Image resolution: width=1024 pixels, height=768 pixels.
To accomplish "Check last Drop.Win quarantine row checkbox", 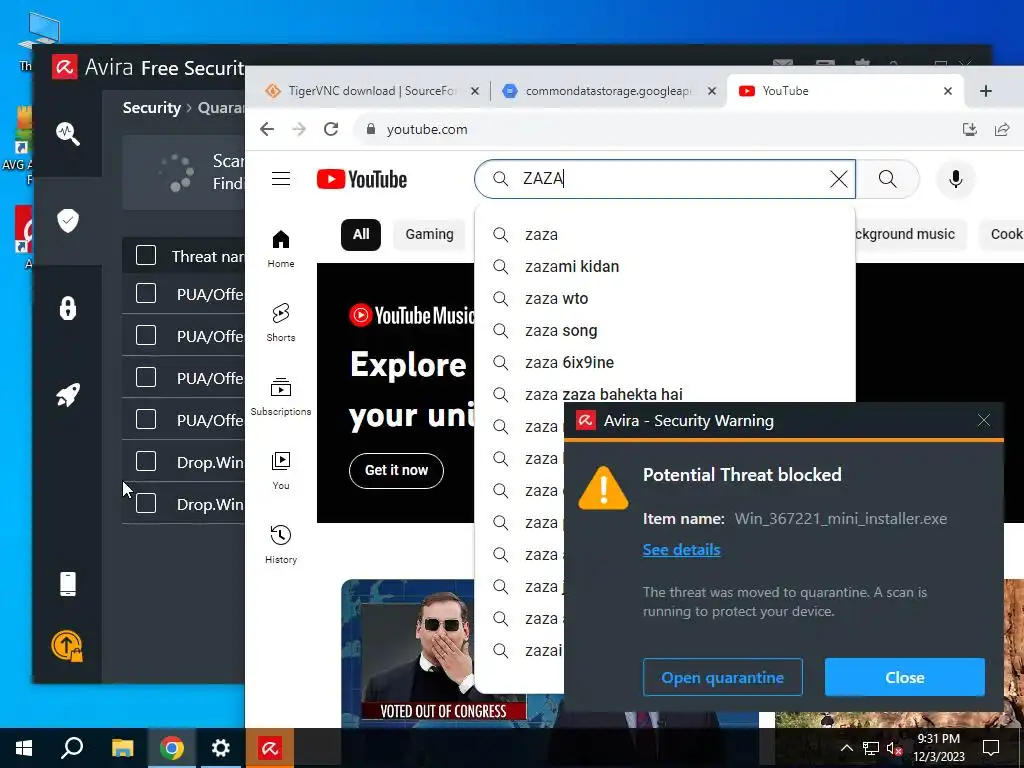I will (146, 504).
